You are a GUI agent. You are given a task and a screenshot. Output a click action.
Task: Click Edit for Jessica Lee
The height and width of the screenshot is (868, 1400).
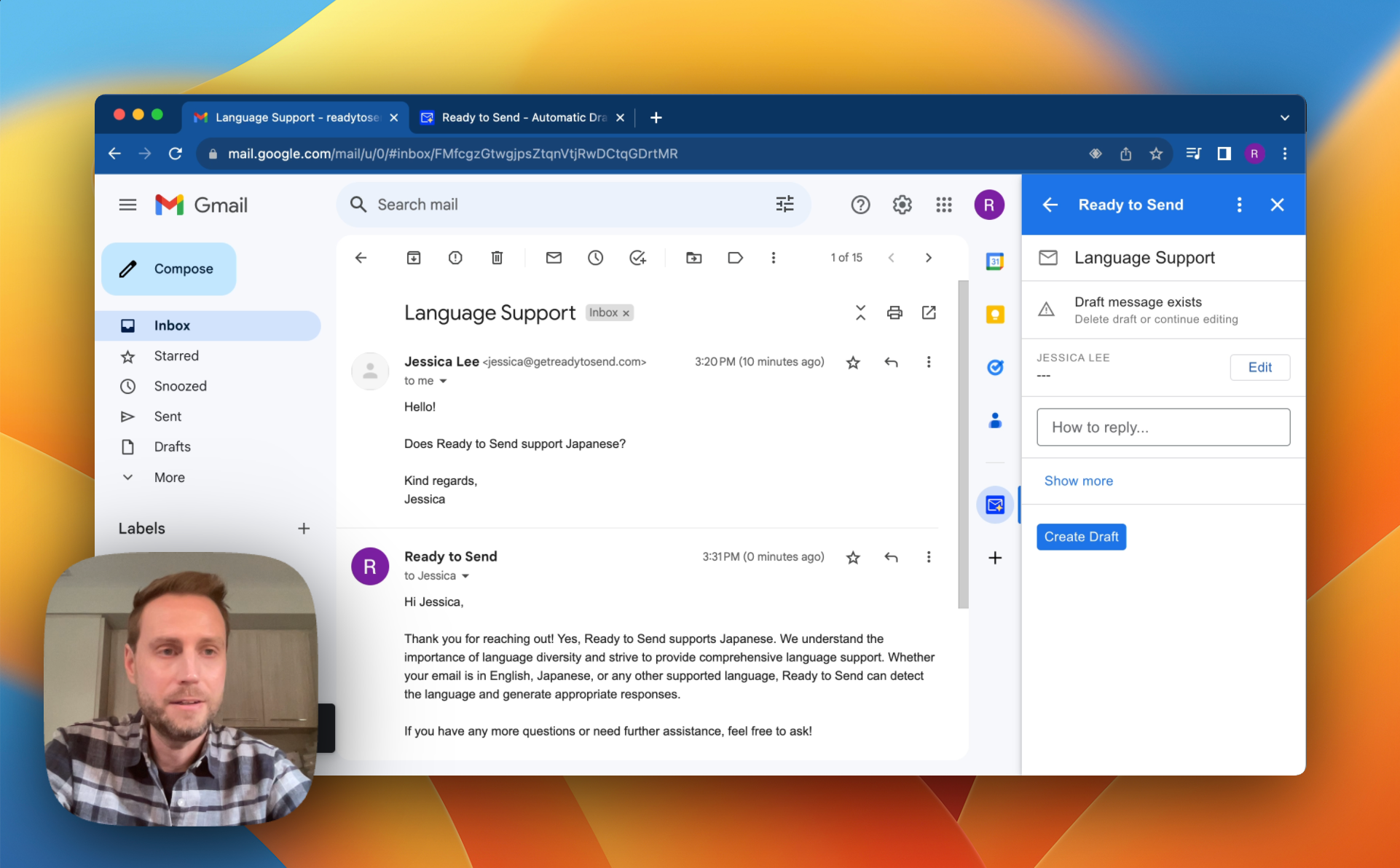(x=1259, y=368)
